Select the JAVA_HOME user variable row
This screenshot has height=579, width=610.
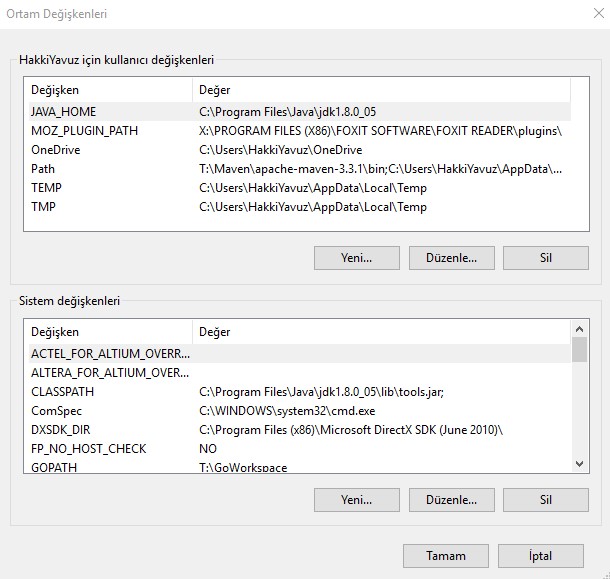[300, 112]
